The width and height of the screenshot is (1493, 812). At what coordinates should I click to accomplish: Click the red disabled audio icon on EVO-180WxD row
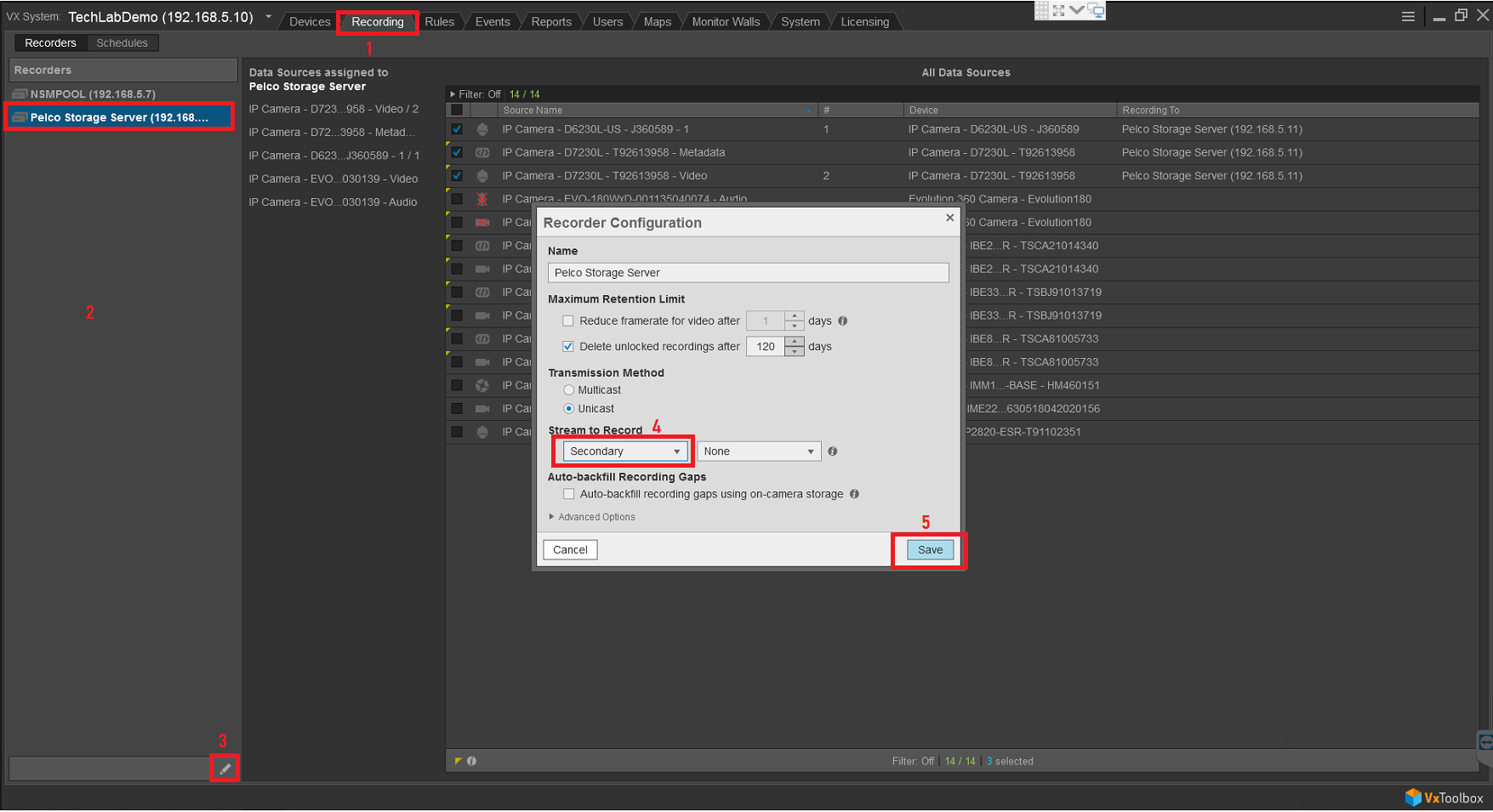tap(482, 198)
